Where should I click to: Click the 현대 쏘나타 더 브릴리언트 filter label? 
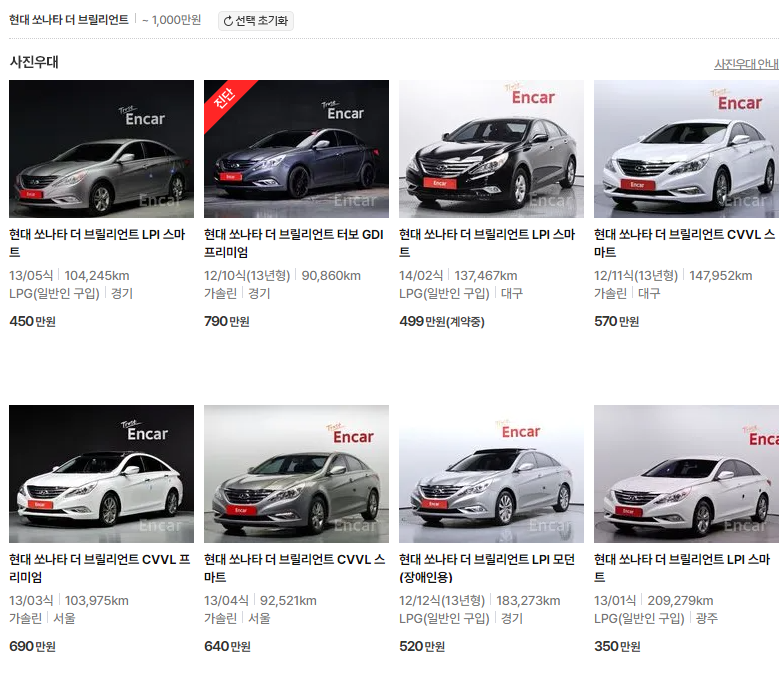[69, 20]
